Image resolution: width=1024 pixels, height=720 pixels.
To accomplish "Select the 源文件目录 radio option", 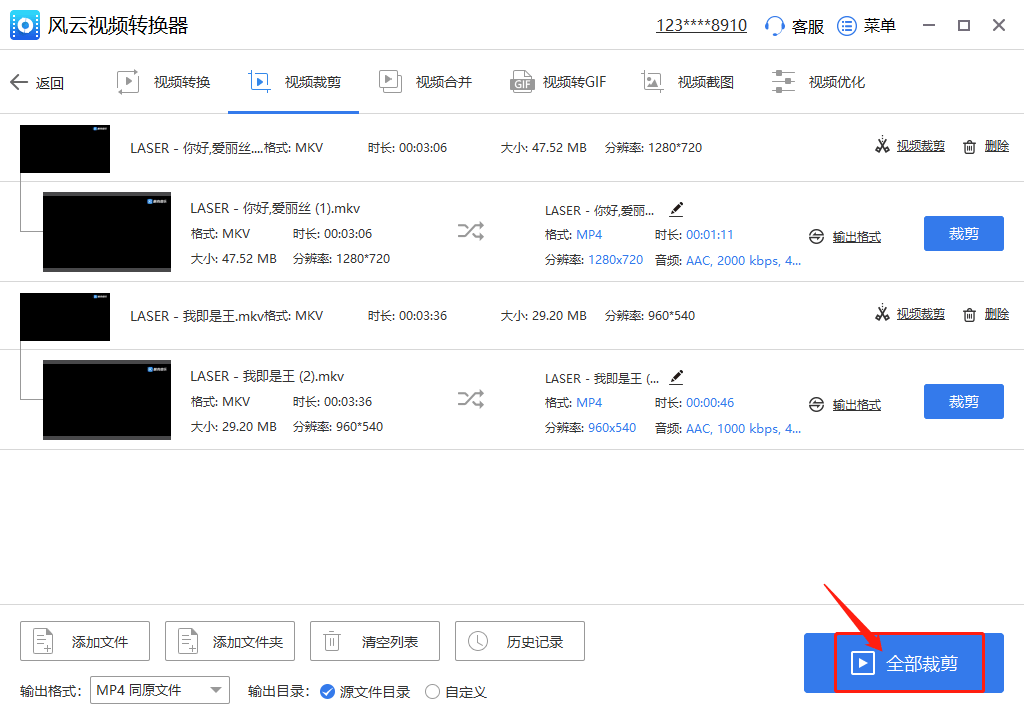I will (328, 691).
